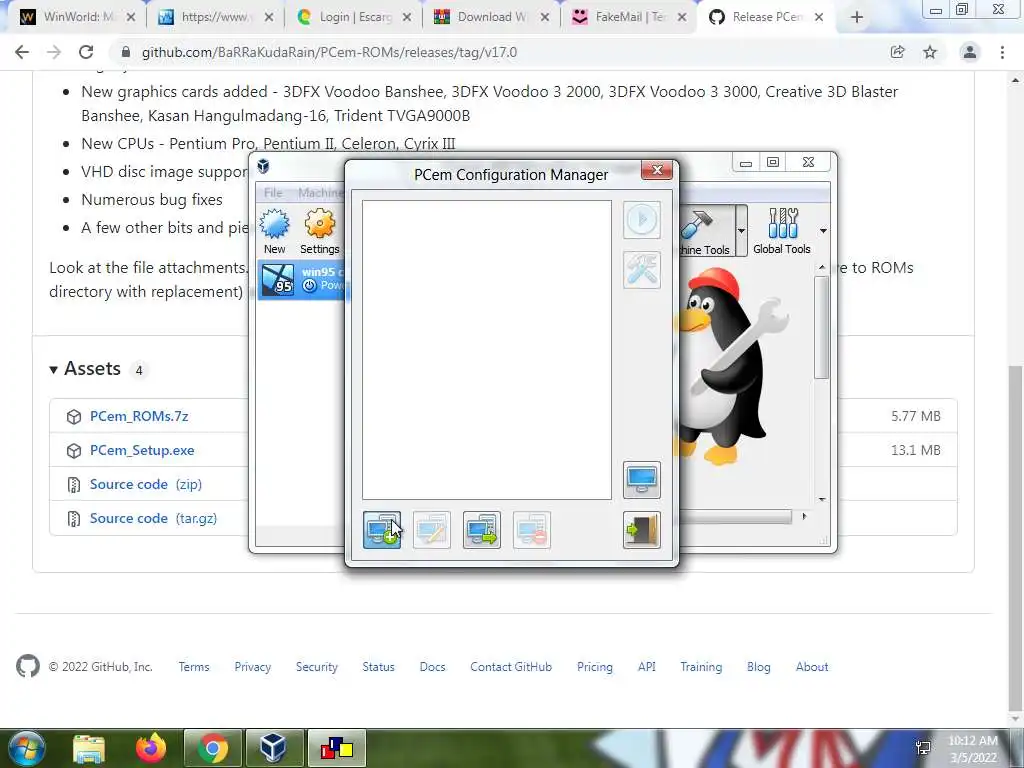Click the grayed edit configuration pencil icon

coord(432,530)
